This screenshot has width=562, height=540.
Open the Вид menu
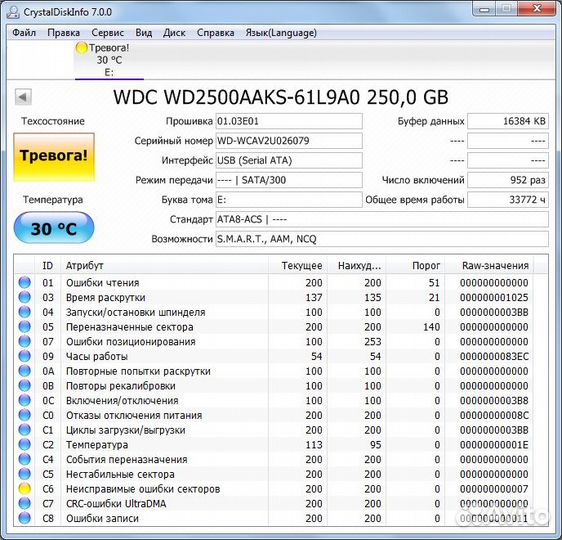(143, 33)
